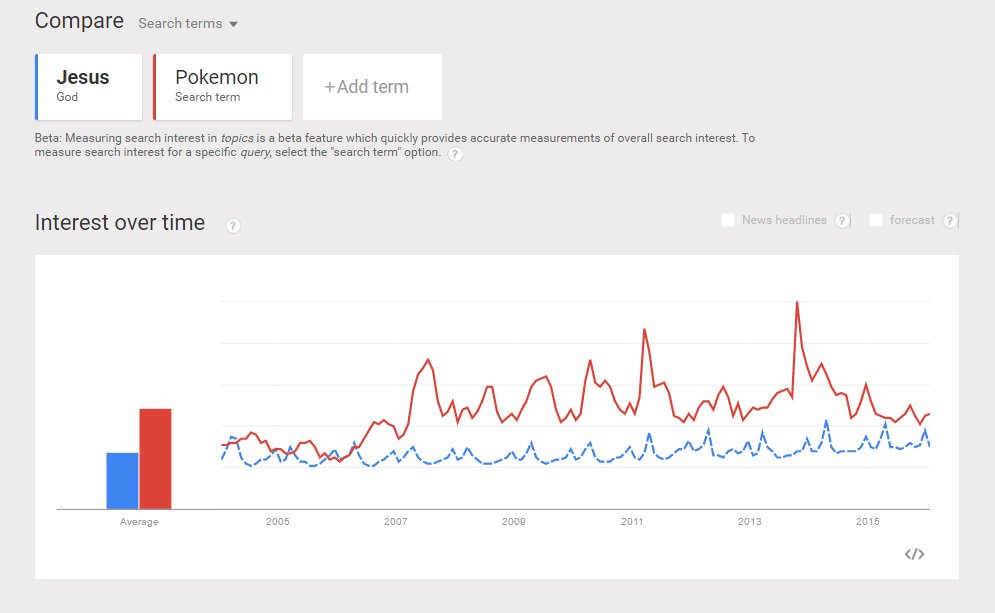Click help icon beside forecast option
The width and height of the screenshot is (995, 613).
[949, 220]
